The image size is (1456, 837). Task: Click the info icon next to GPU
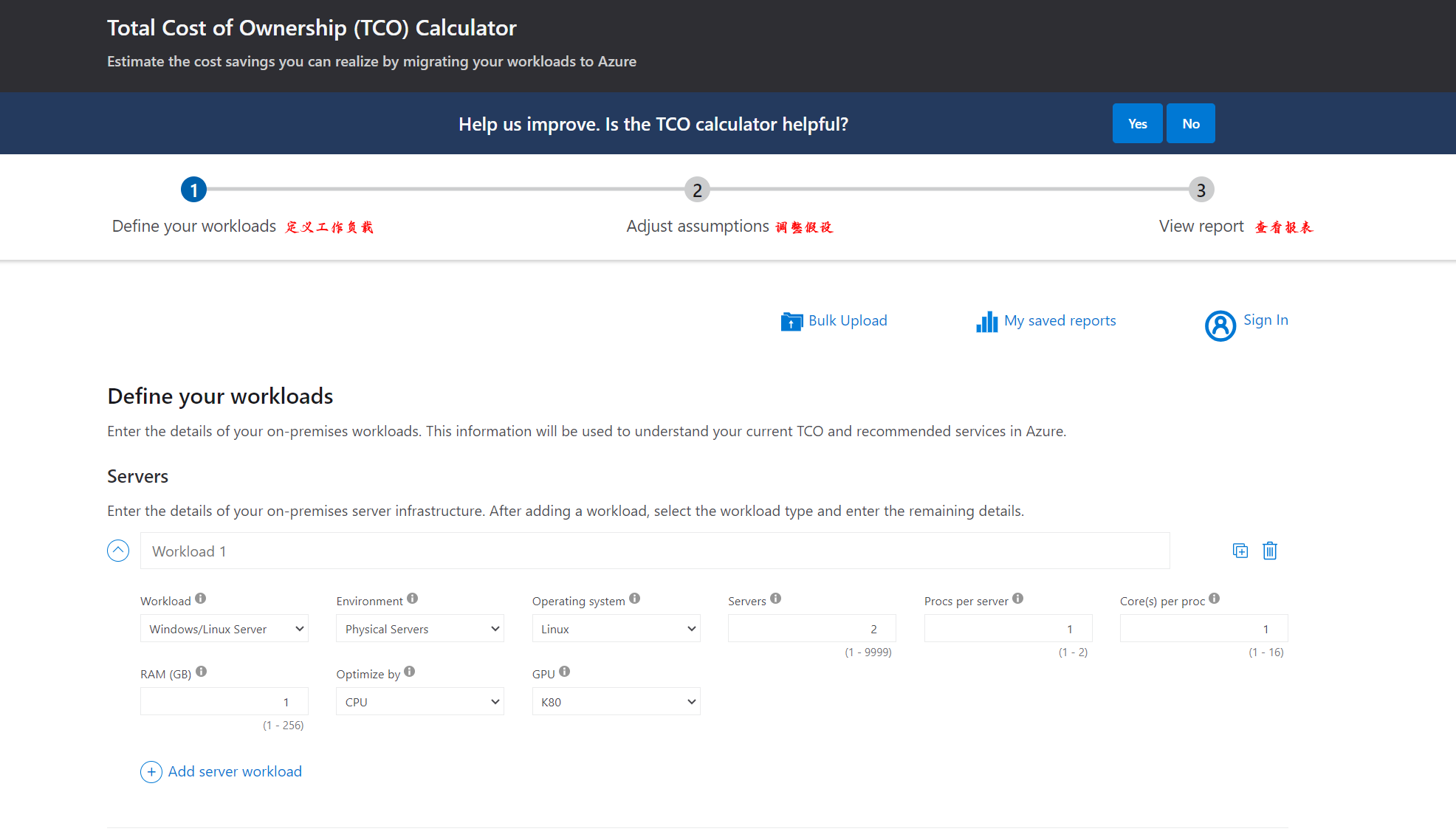point(564,672)
